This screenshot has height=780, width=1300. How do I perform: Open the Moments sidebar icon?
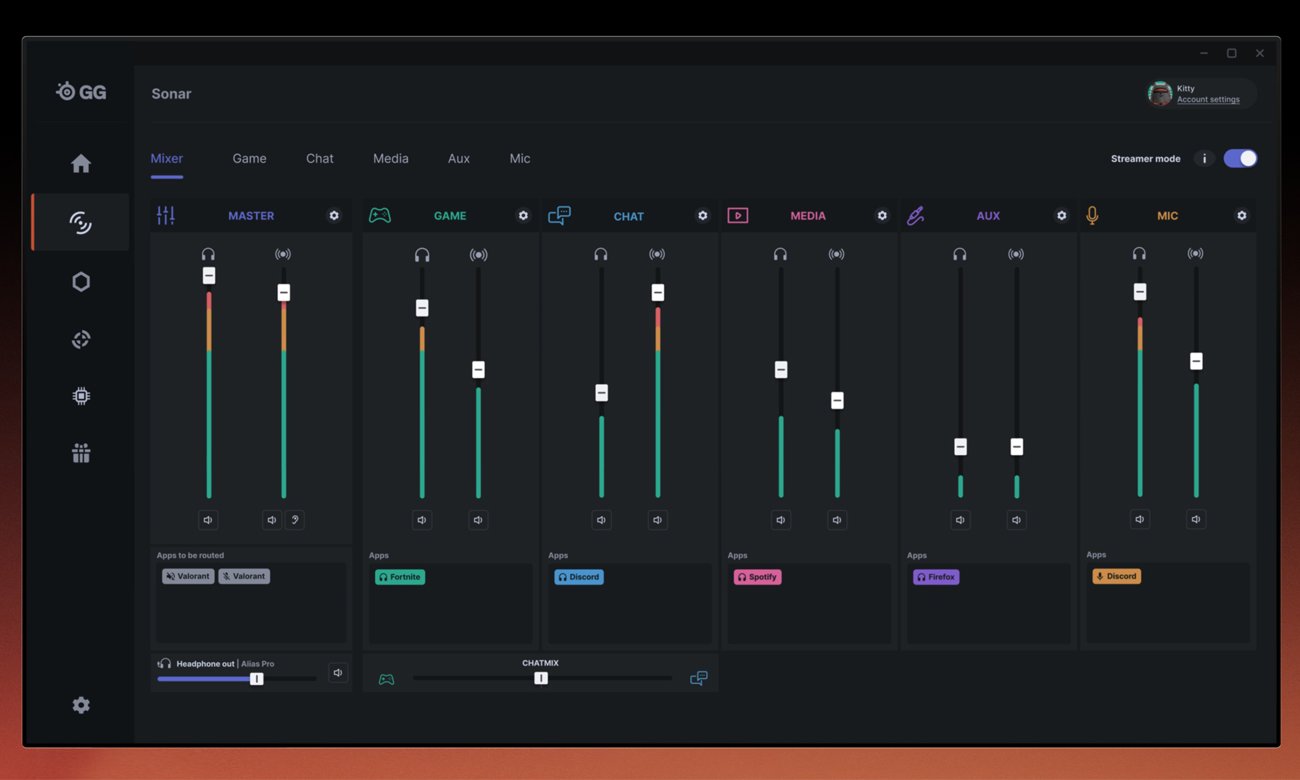(81, 339)
